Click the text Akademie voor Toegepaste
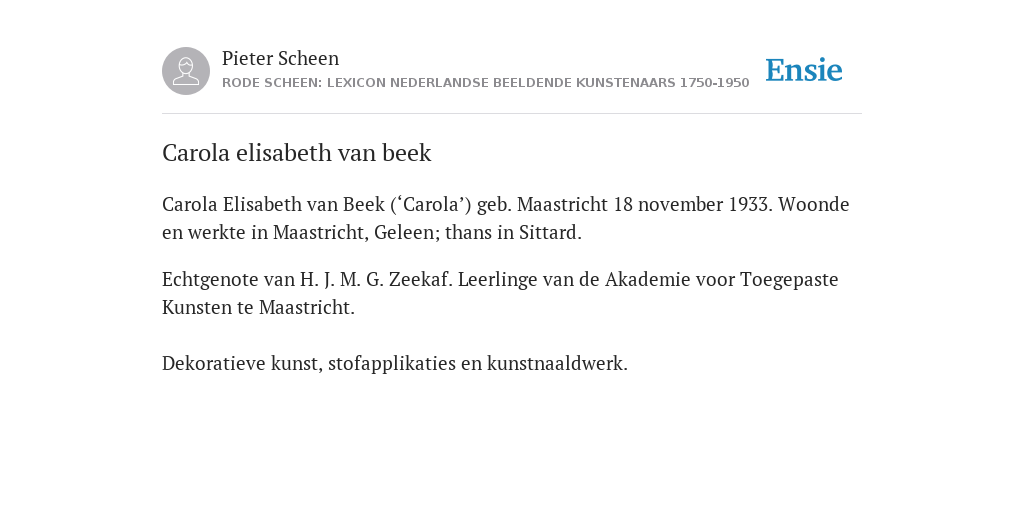1024x512 pixels. click(721, 280)
